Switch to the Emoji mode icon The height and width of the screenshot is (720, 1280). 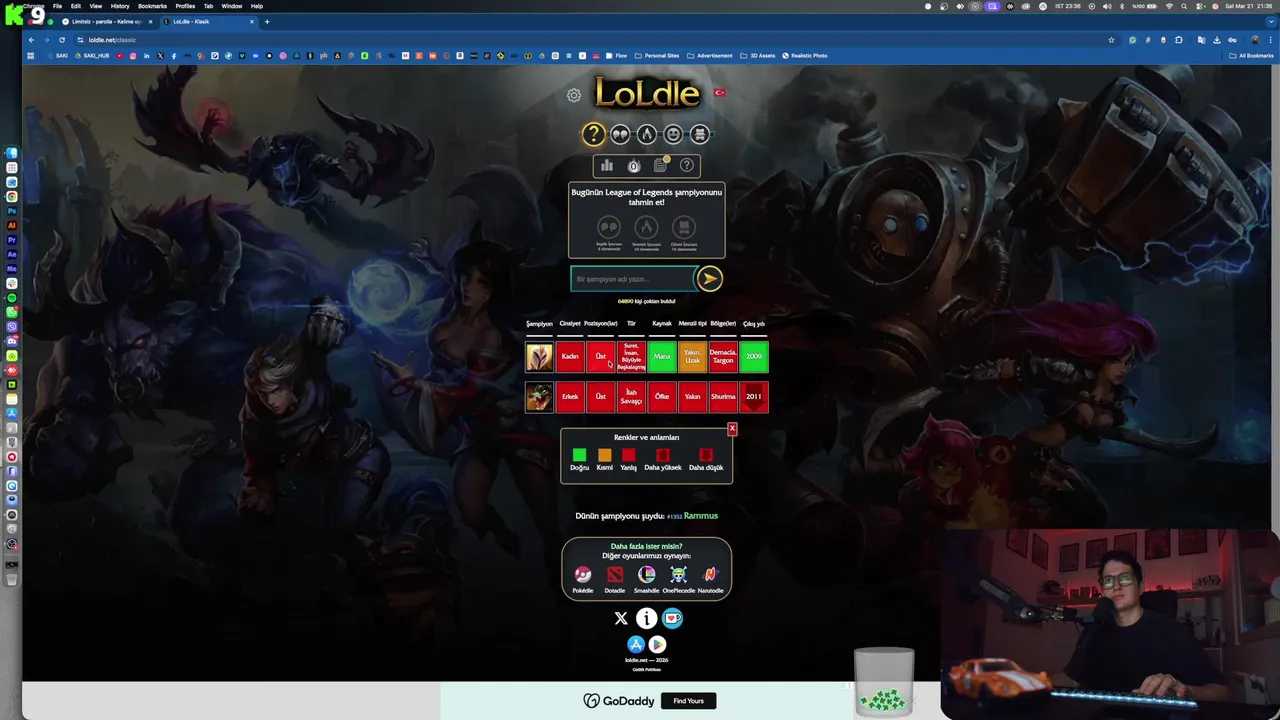[x=673, y=134]
